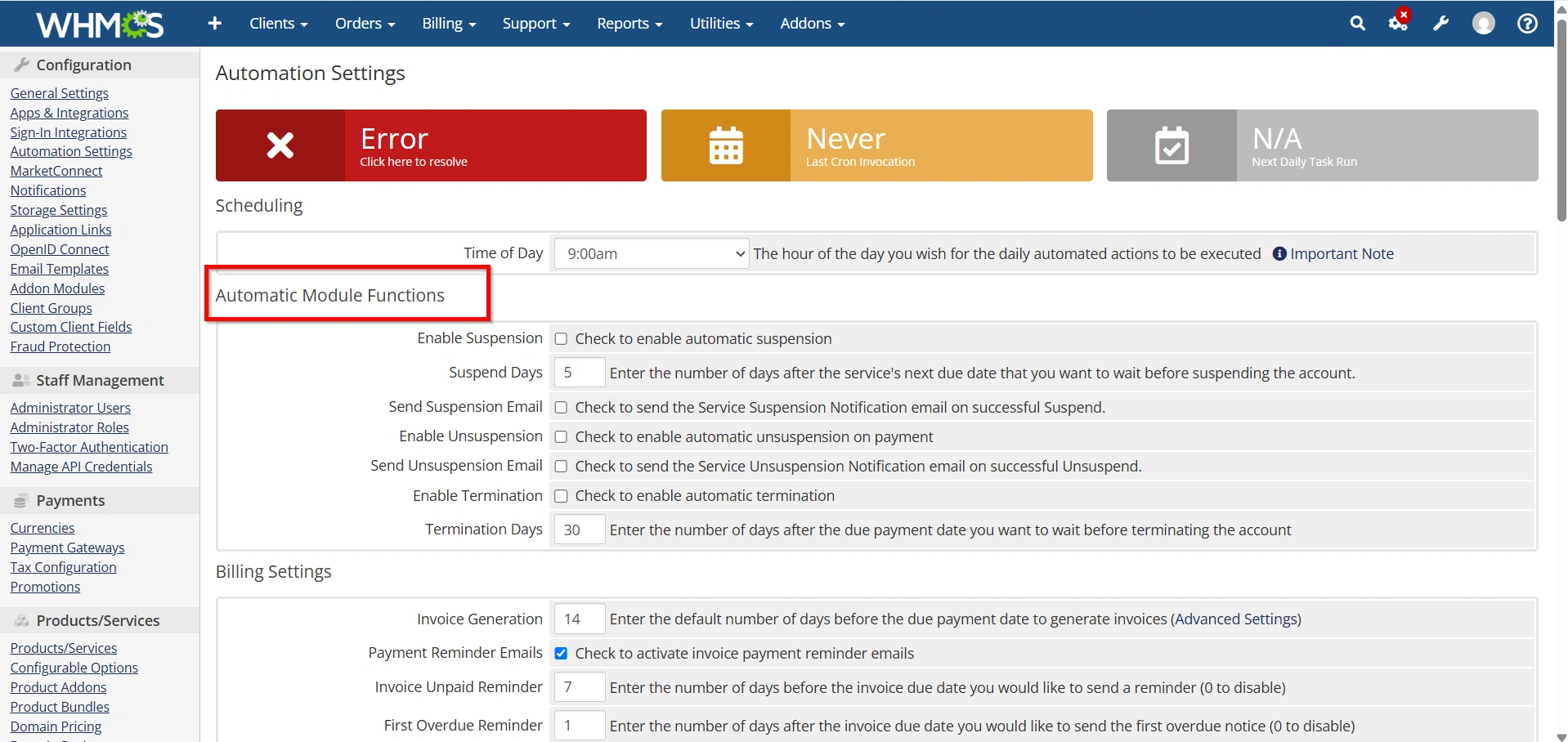The width and height of the screenshot is (1568, 742).
Task: Expand the Clients menu
Action: coord(279,24)
